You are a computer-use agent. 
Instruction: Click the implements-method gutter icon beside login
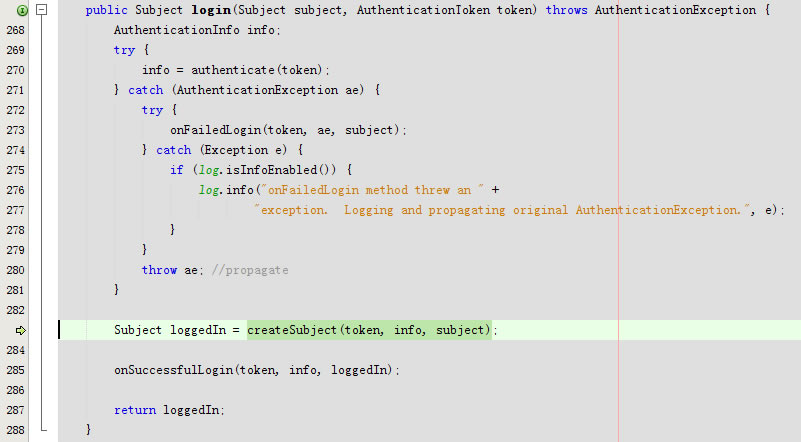tap(22, 10)
